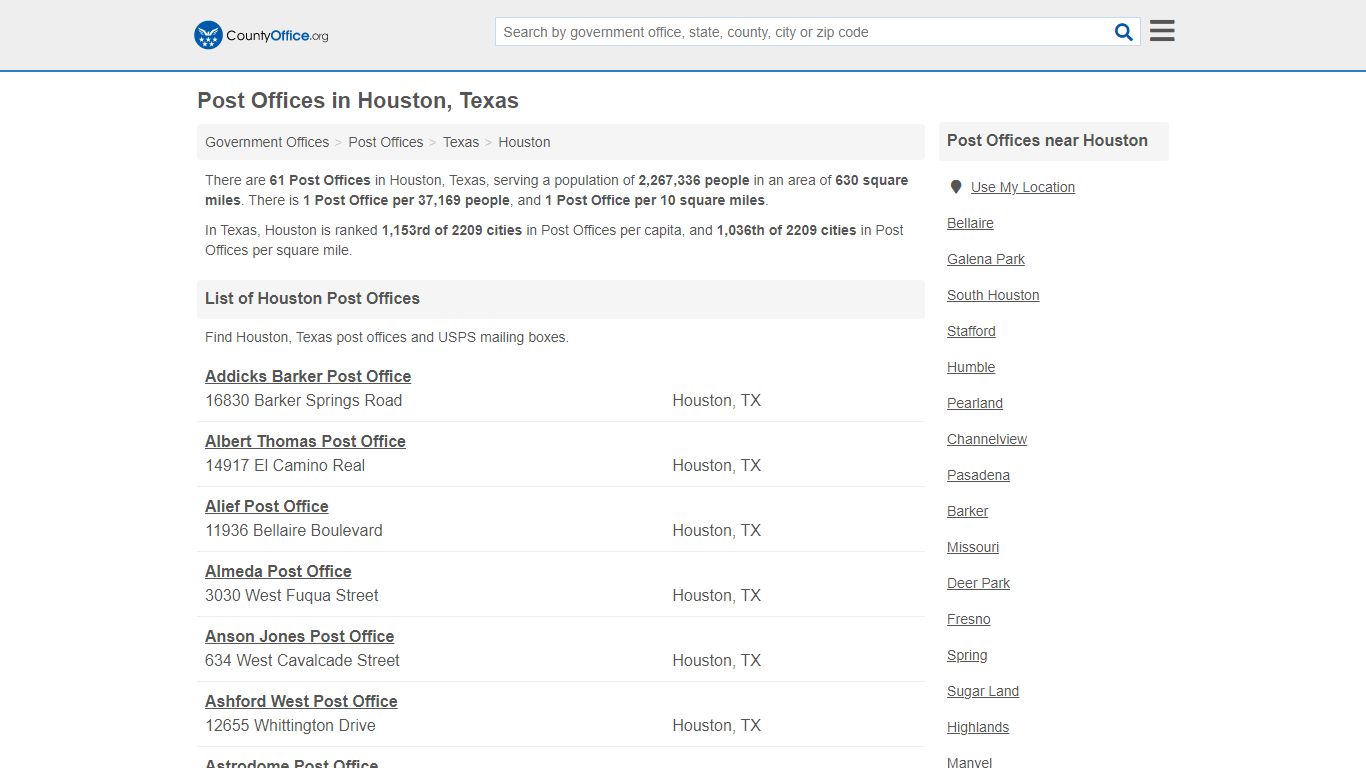Open Galena Park post offices
This screenshot has height=768, width=1366.
coord(986,259)
